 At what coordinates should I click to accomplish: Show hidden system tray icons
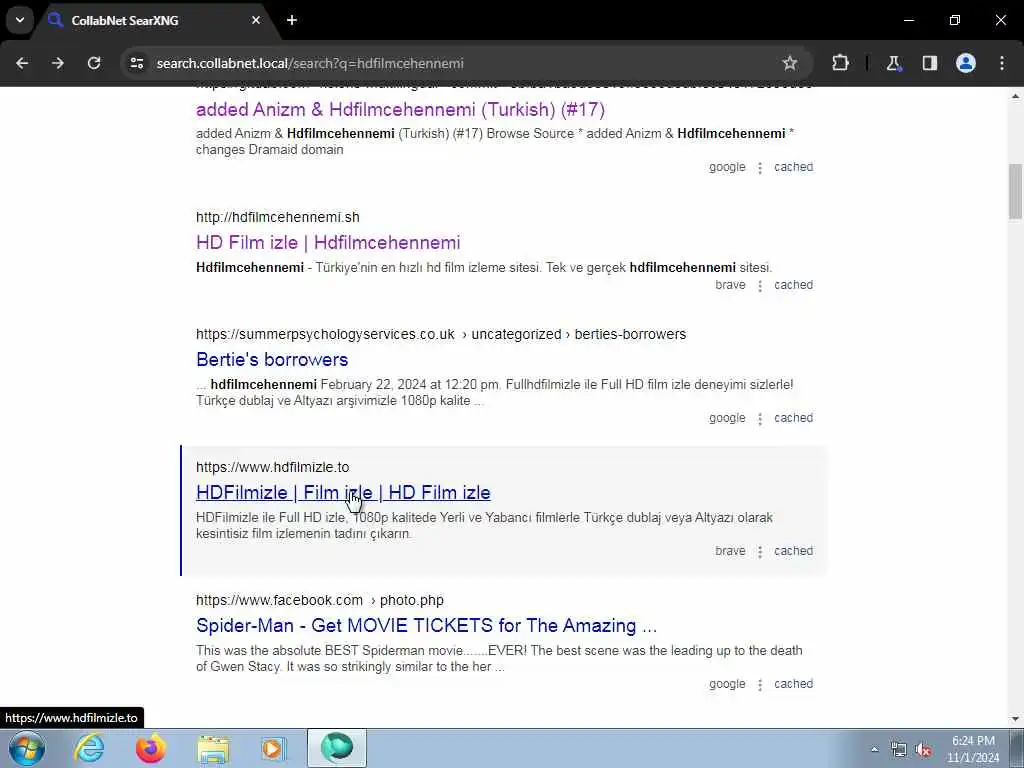(874, 749)
